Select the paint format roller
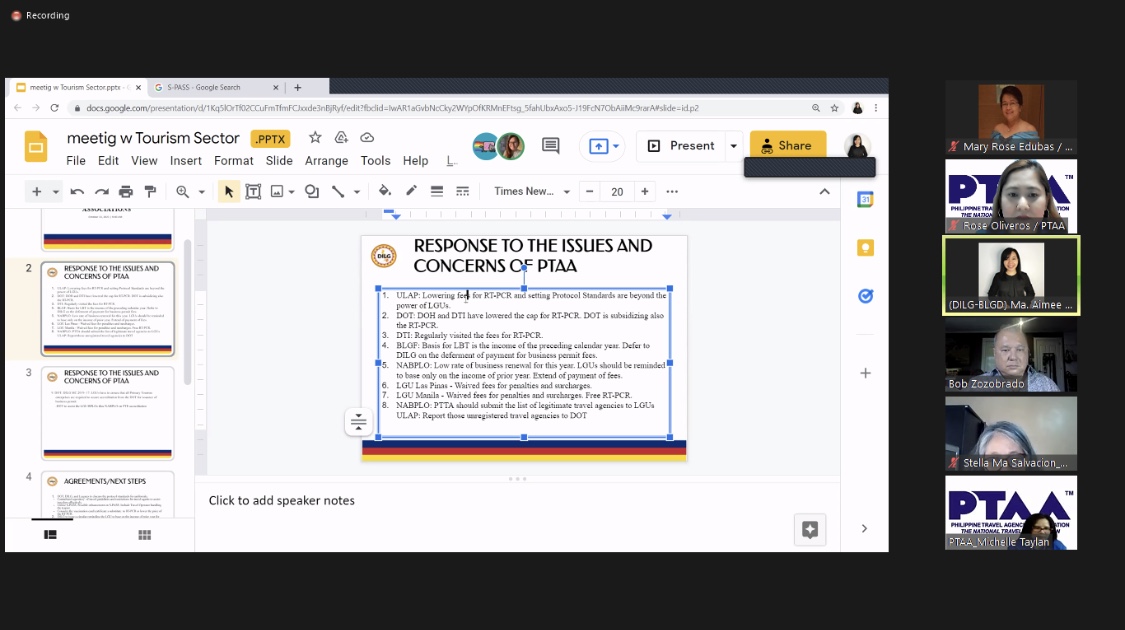This screenshot has width=1125, height=630. click(x=150, y=192)
